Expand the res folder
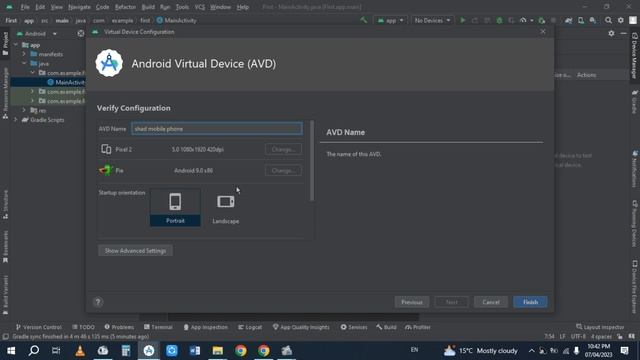Image resolution: width=640 pixels, height=360 pixels. 24,110
